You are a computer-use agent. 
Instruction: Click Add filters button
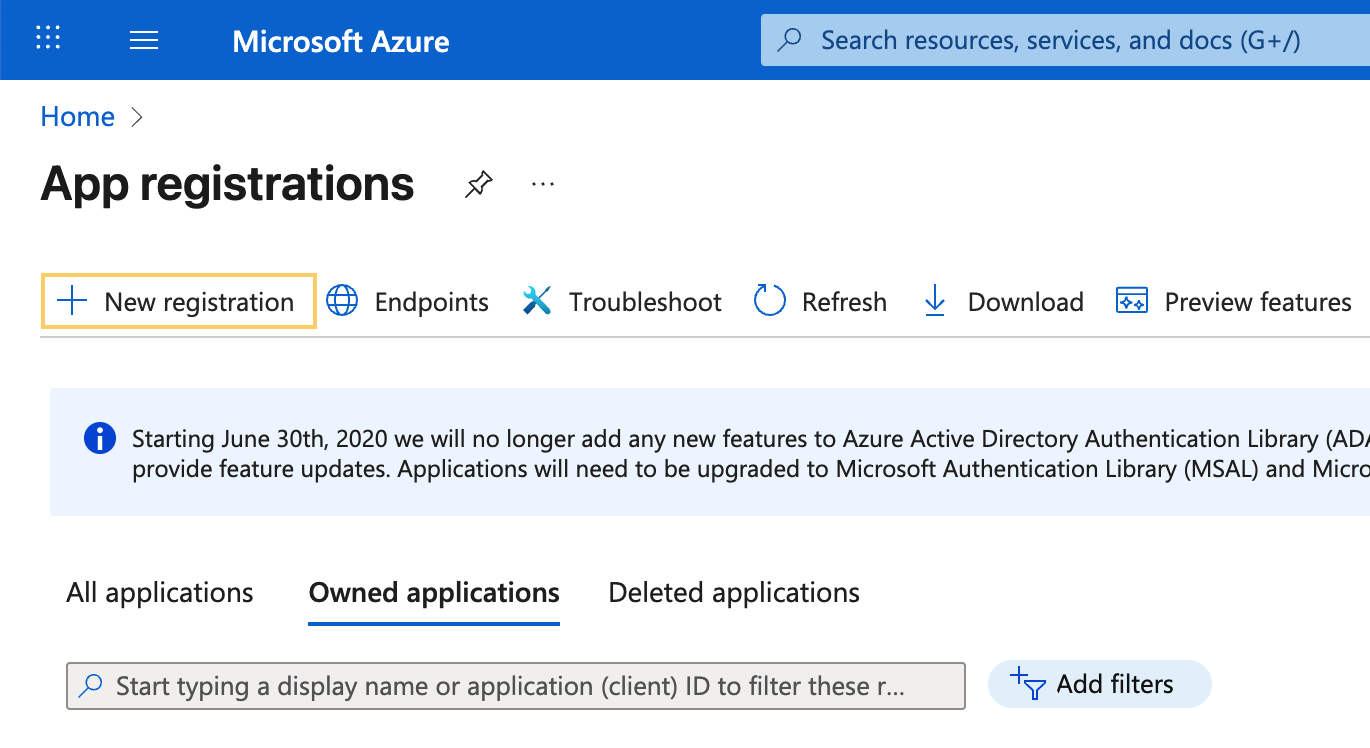[x=1099, y=684]
